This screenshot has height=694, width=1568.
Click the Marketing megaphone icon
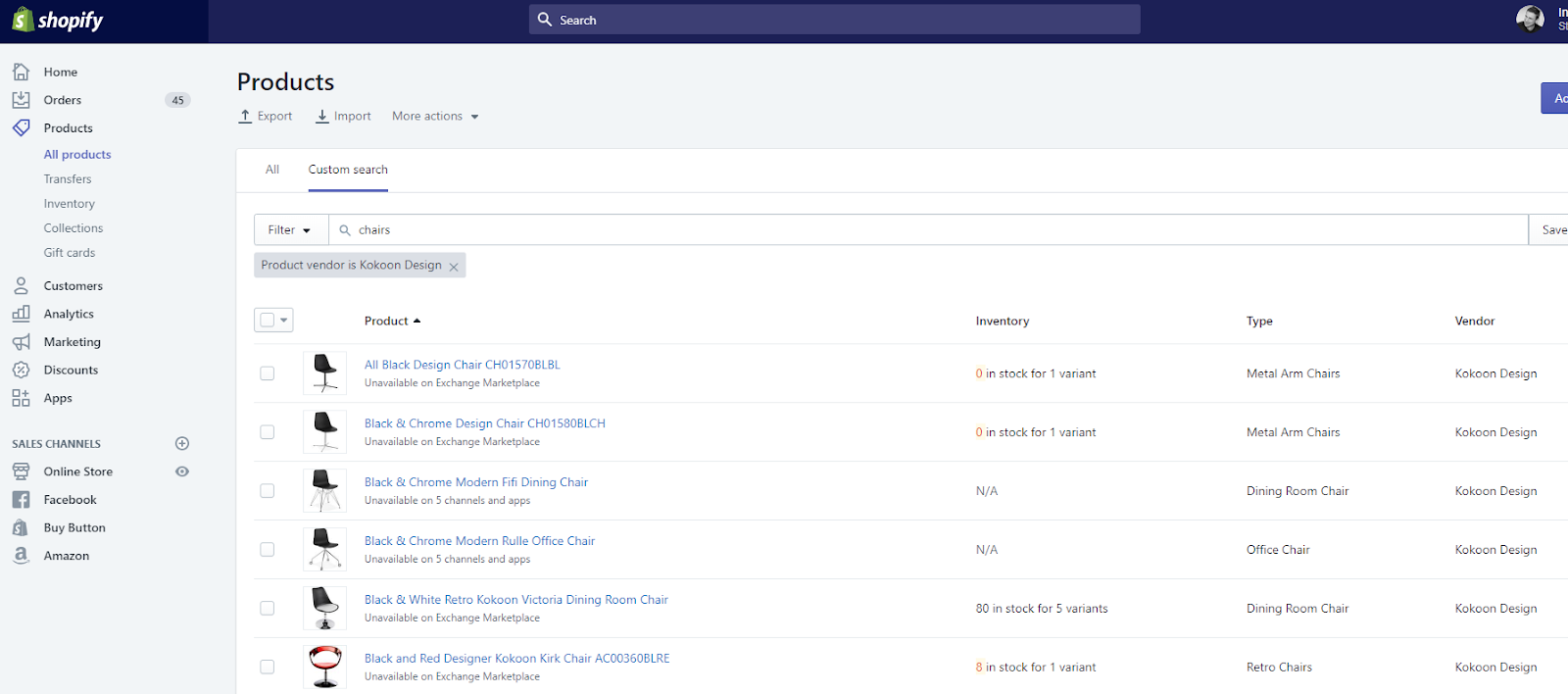click(21, 342)
